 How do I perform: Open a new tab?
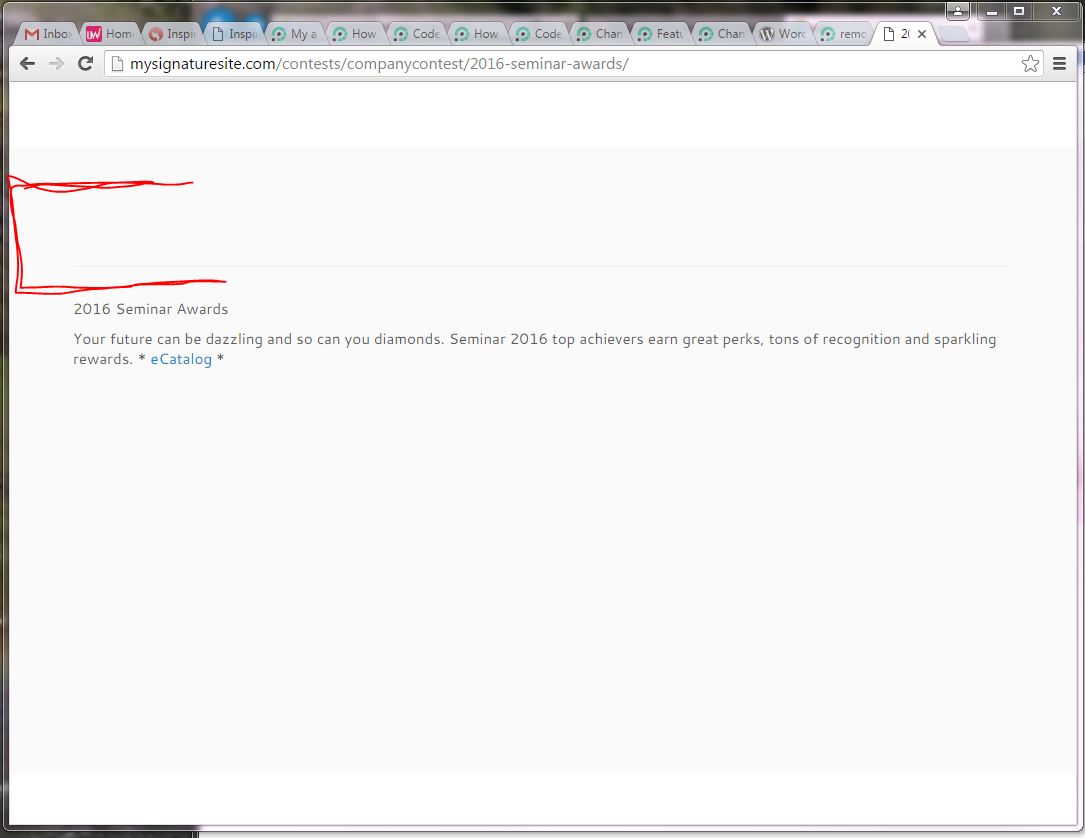pos(953,35)
